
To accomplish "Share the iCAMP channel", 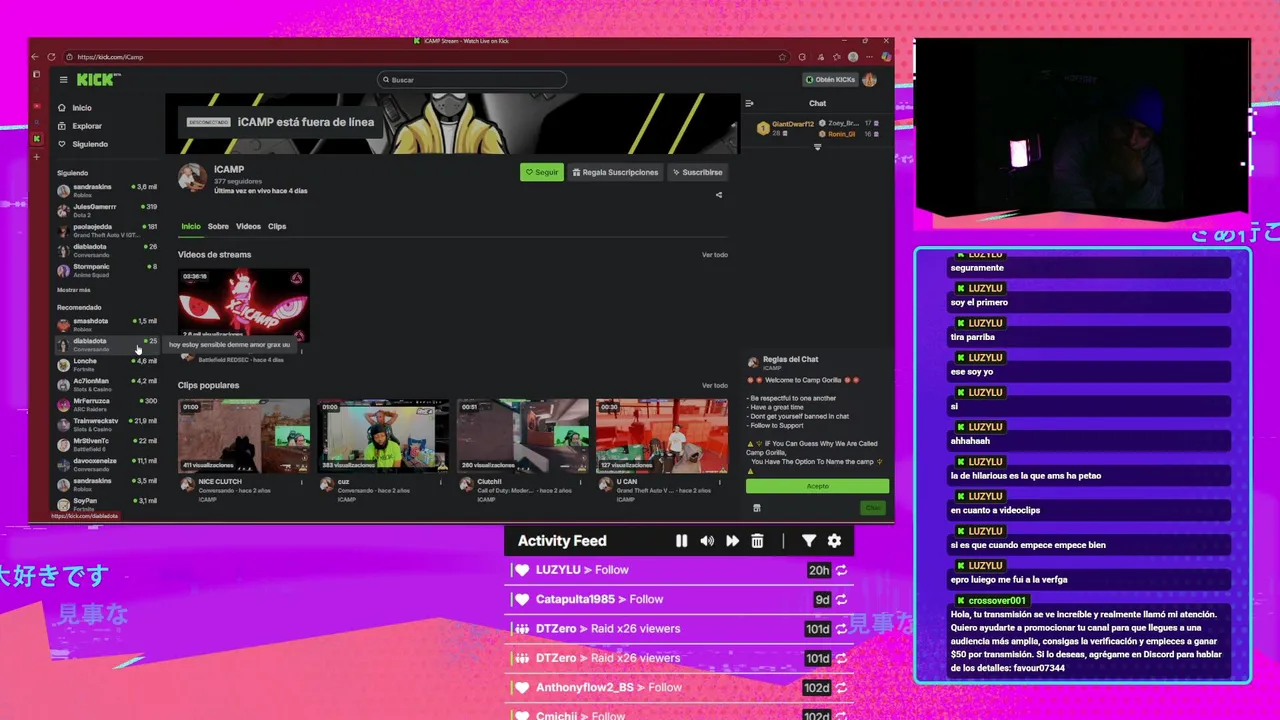I will click(x=718, y=195).
